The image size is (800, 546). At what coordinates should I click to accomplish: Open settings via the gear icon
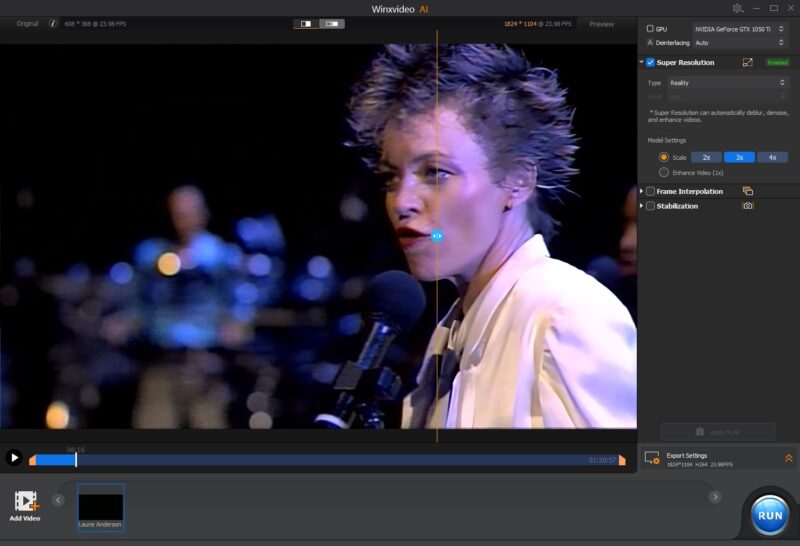(737, 8)
